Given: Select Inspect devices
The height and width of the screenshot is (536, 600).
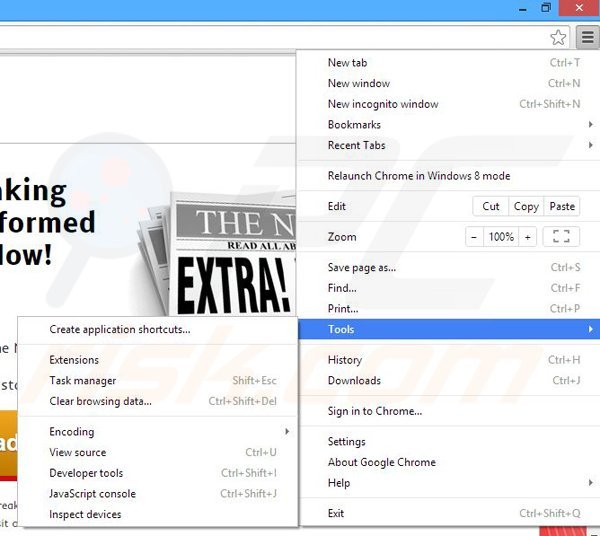Looking at the screenshot, I should point(158,514).
